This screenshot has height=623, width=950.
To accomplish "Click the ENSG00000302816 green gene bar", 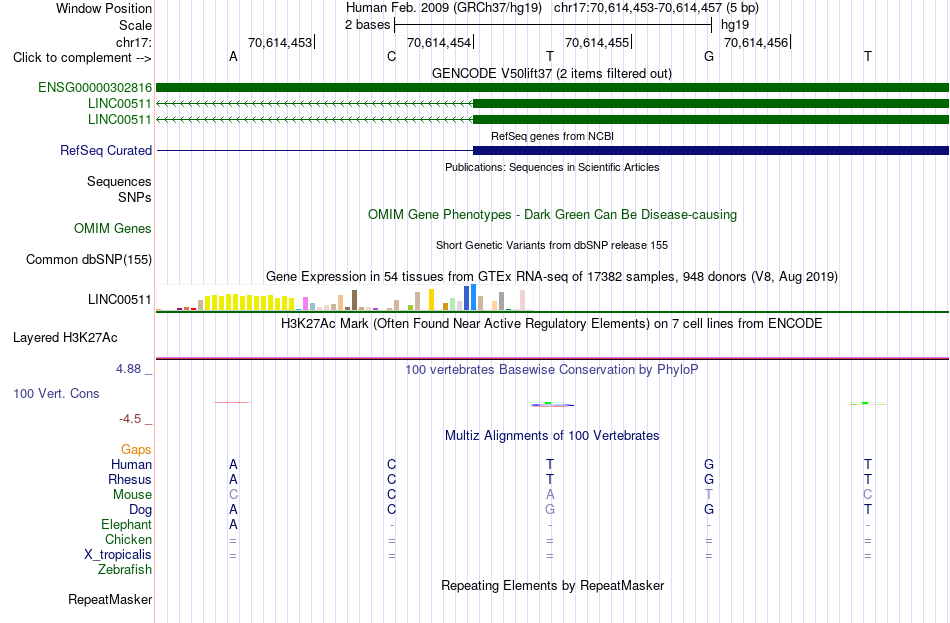I will pyautogui.click(x=553, y=87).
